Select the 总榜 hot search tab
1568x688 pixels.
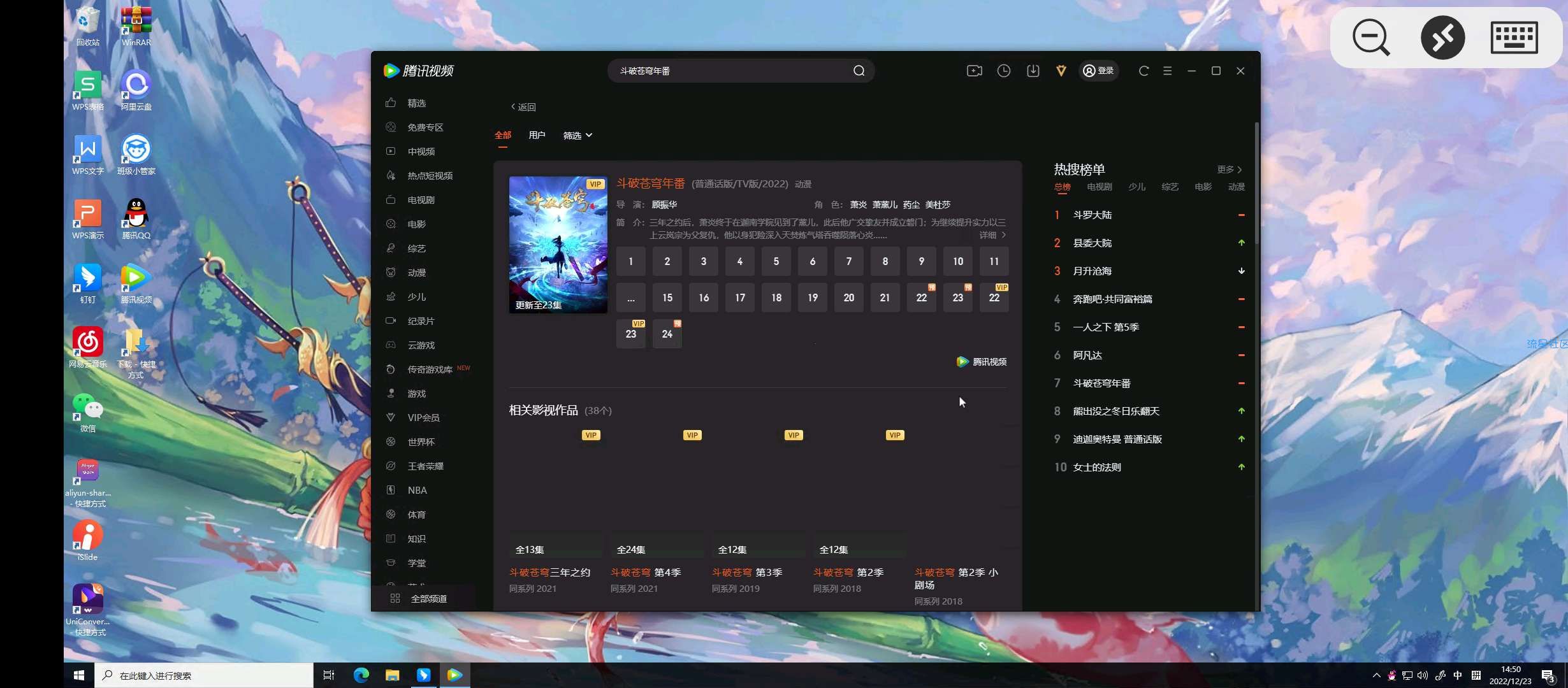point(1063,187)
